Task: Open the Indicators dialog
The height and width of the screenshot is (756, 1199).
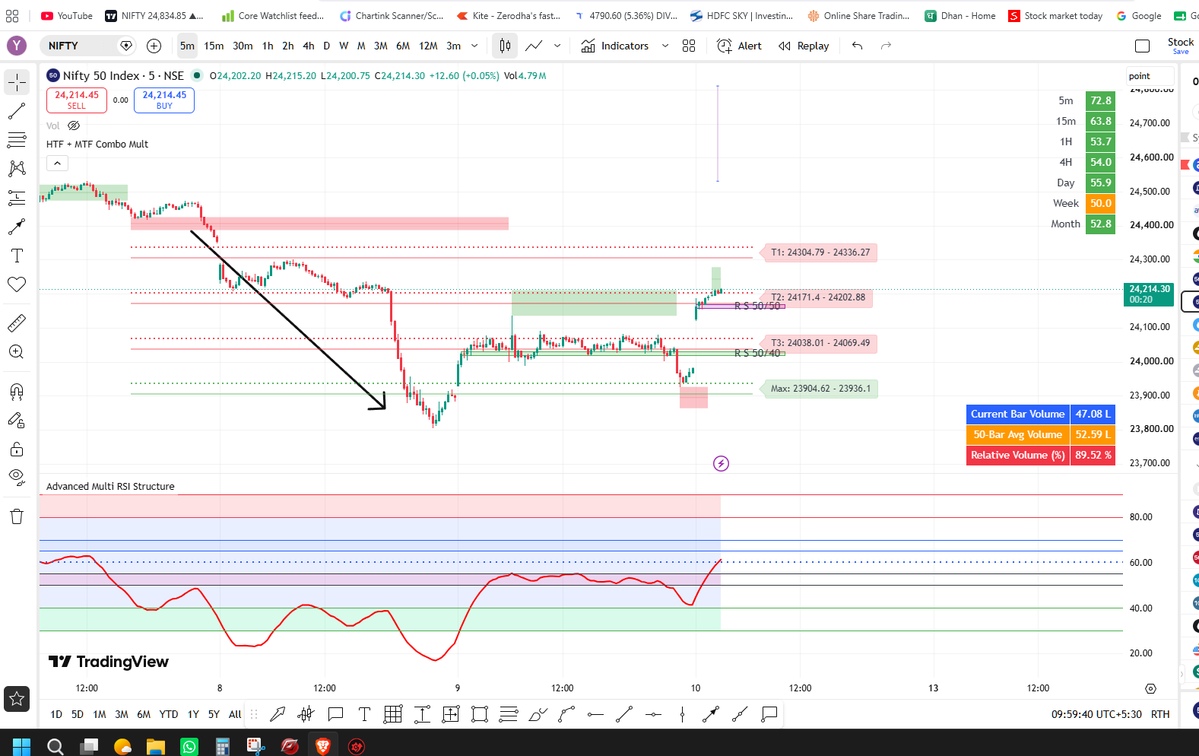Action: point(615,46)
